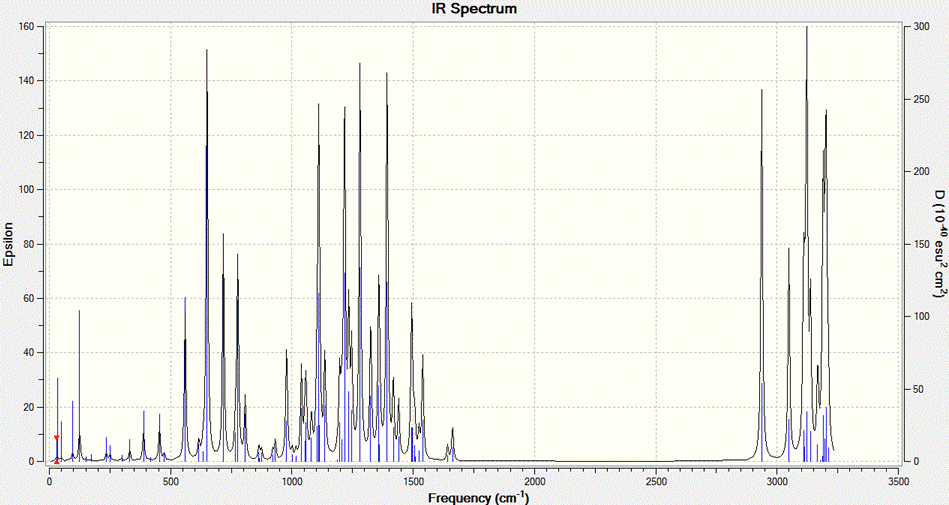Click the x-axis tick label 3000

point(778,482)
